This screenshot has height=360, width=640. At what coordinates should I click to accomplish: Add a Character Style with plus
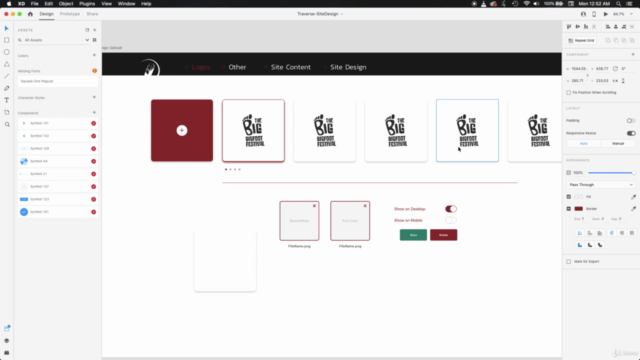pos(94,97)
